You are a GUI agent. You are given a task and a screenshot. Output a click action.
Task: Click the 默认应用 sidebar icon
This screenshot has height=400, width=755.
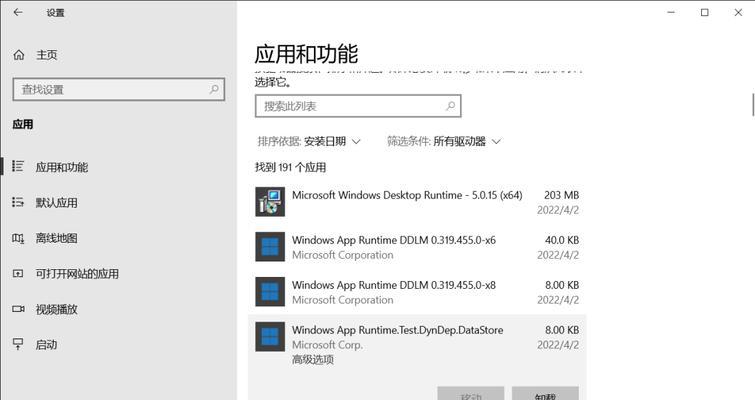click(x=18, y=202)
